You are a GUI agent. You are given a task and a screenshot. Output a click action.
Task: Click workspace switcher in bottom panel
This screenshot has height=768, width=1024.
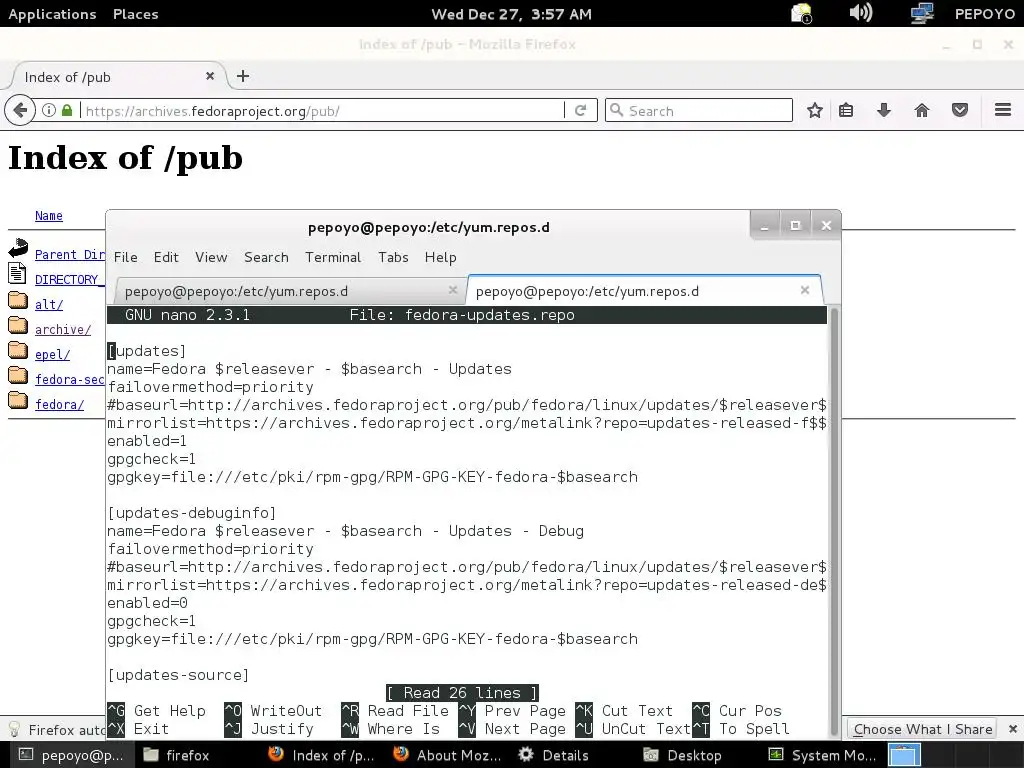[904, 755]
